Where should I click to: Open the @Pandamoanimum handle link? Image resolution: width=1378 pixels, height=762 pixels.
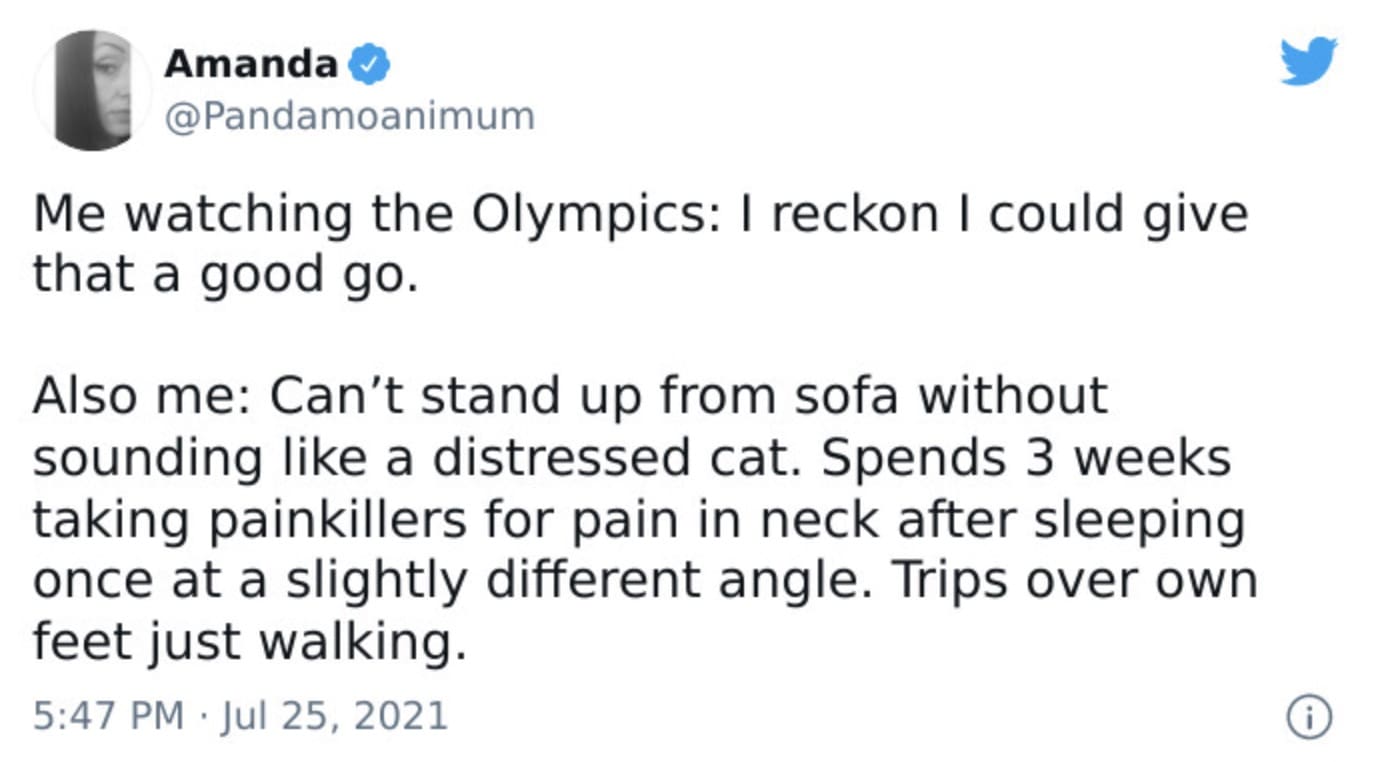coord(348,116)
